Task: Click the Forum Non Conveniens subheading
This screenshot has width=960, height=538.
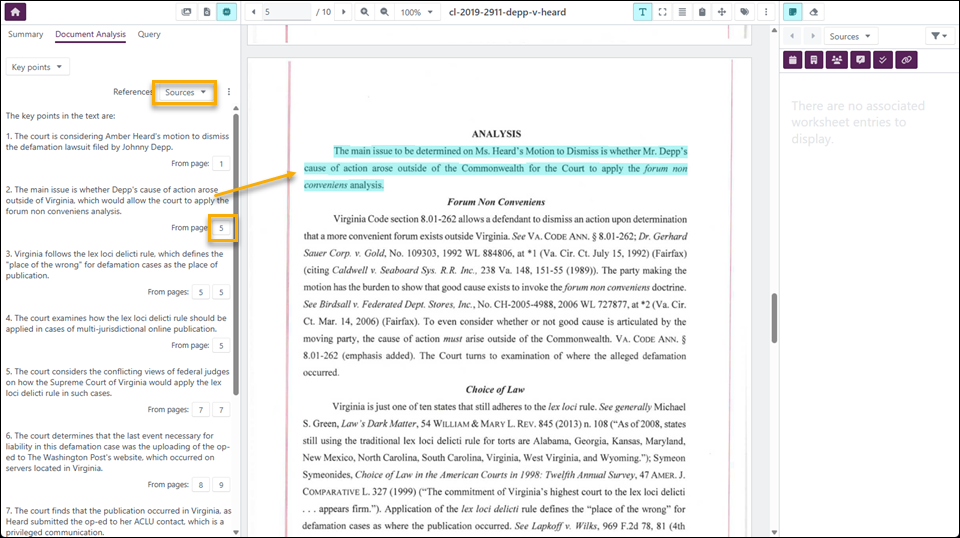Action: tap(496, 202)
